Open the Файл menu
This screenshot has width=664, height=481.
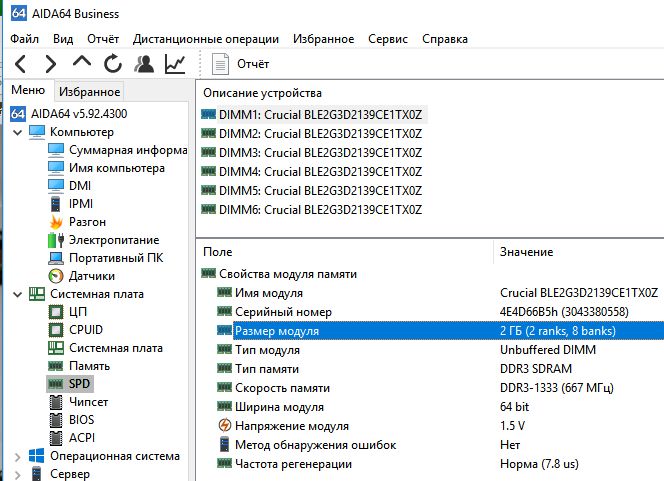coord(25,39)
